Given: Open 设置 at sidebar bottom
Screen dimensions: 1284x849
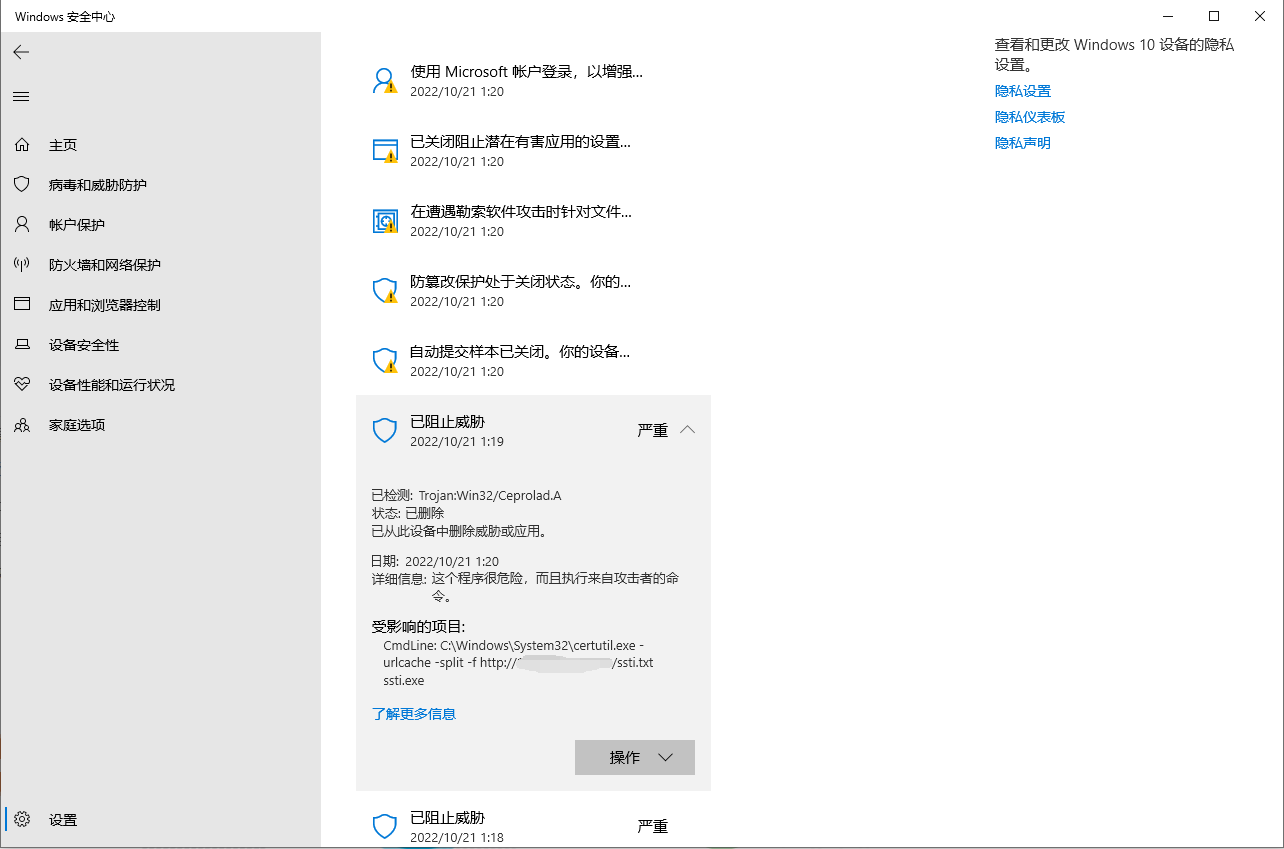Looking at the screenshot, I should [x=63, y=820].
